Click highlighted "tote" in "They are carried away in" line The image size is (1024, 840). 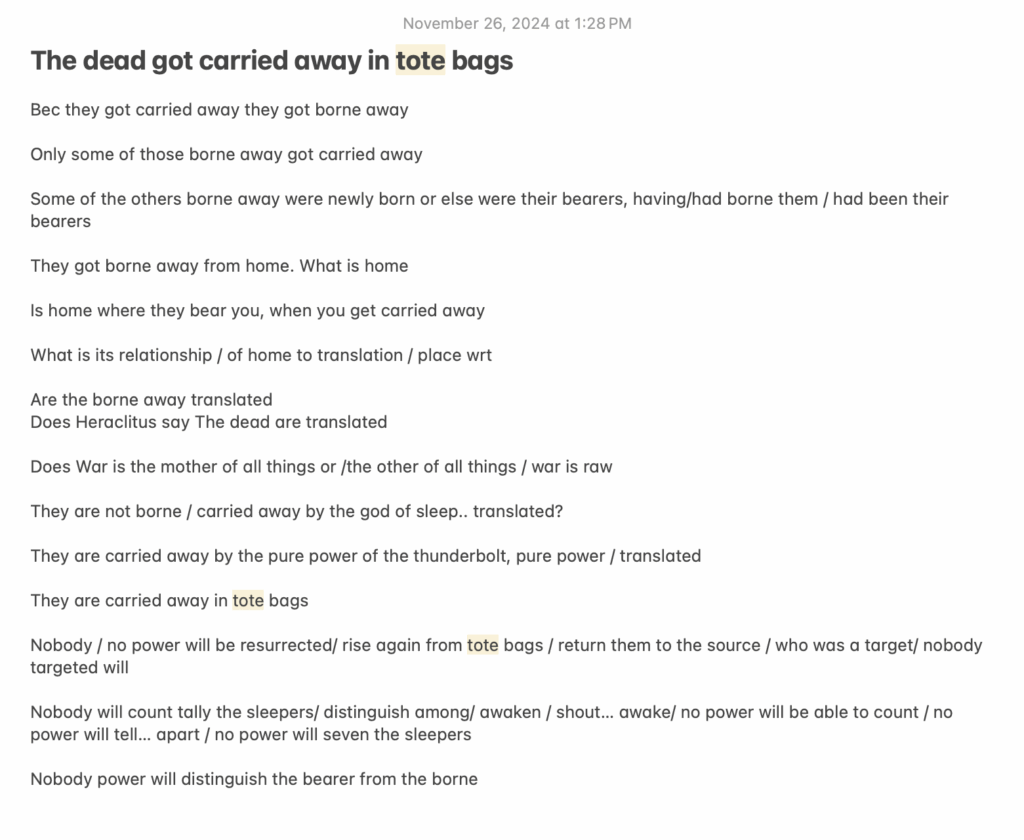click(248, 601)
